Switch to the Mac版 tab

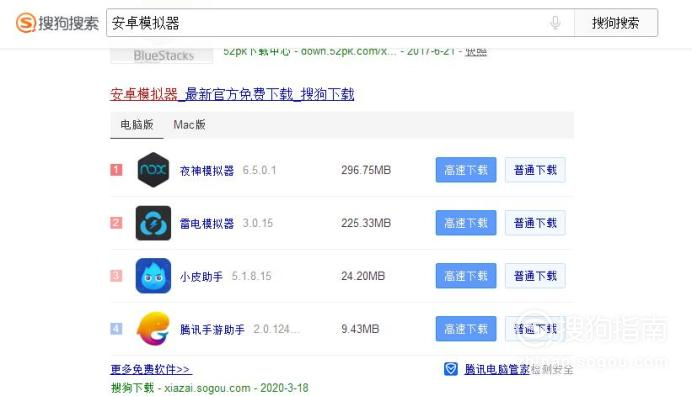coord(189,125)
